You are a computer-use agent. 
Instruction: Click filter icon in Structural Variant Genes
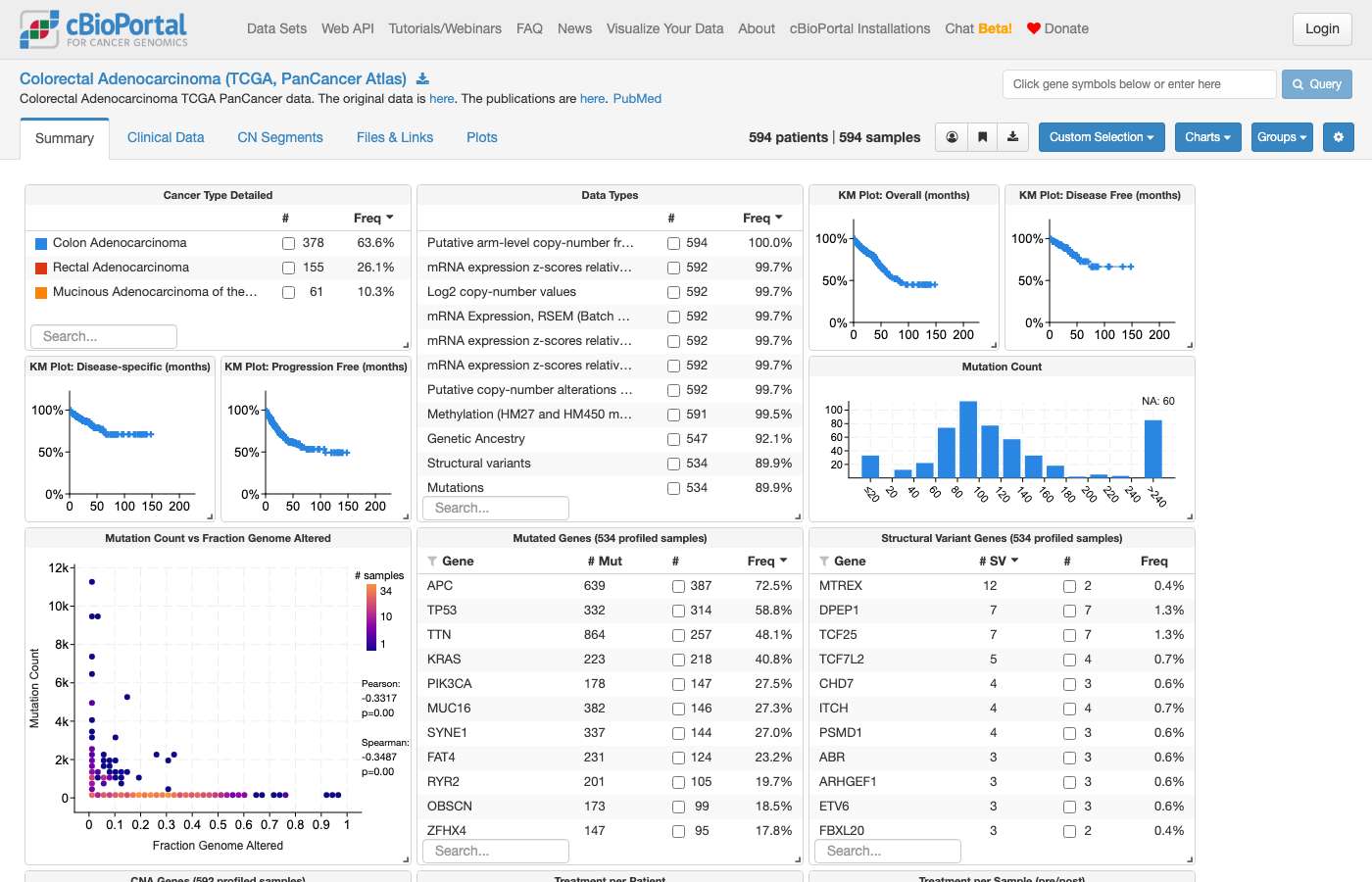click(824, 562)
